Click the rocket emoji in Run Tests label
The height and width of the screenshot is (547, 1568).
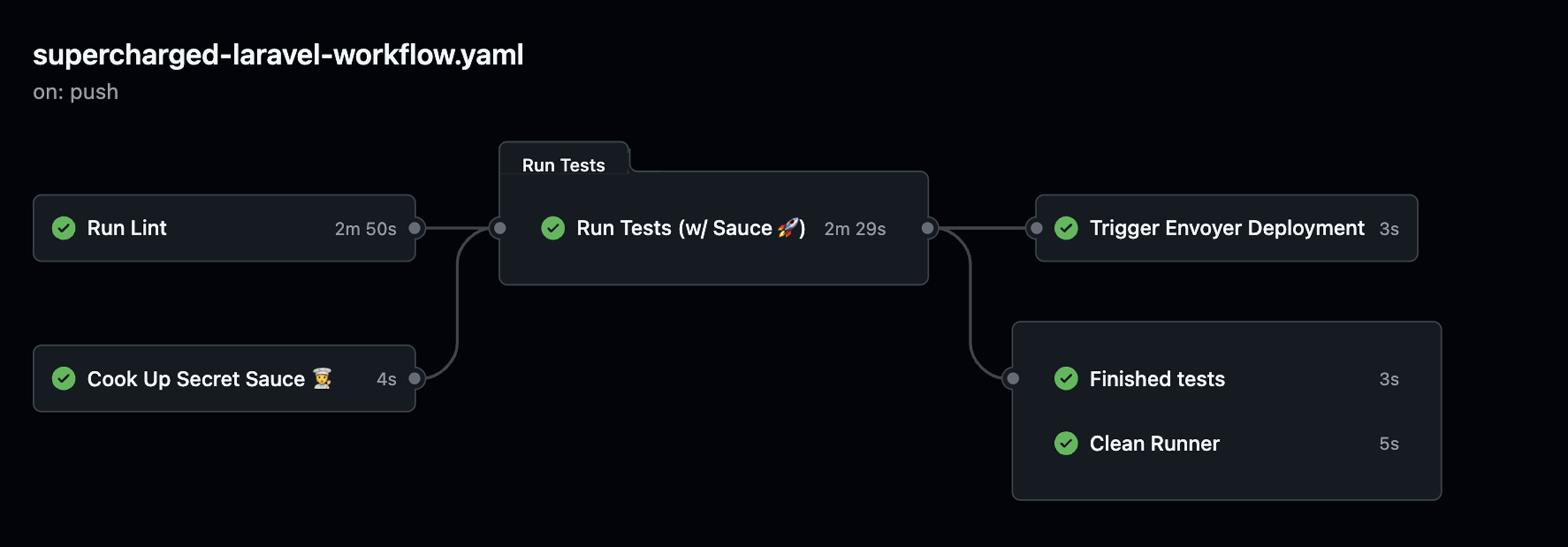(x=788, y=228)
